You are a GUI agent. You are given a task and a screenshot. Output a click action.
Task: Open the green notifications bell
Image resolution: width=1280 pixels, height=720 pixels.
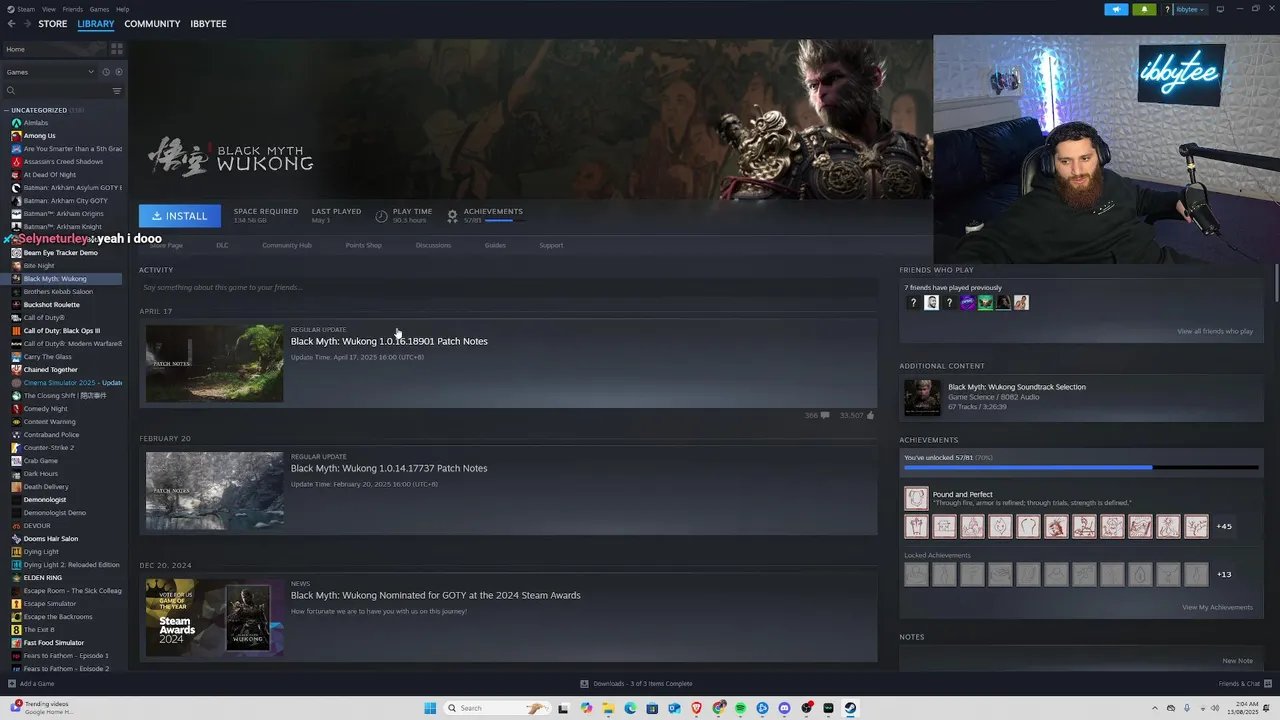[1145, 9]
